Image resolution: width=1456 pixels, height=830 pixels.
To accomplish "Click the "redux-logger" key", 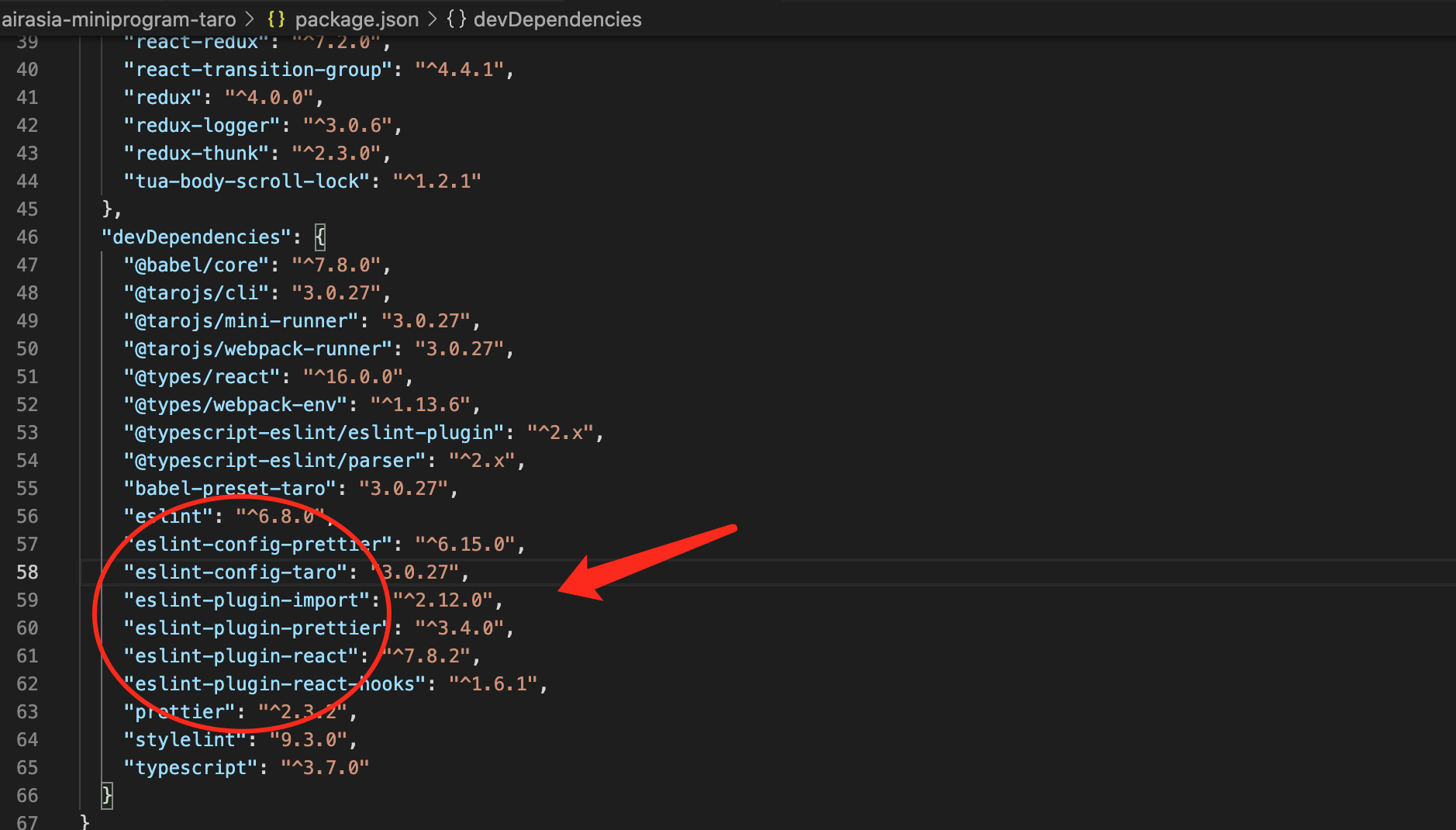I will [202, 126].
